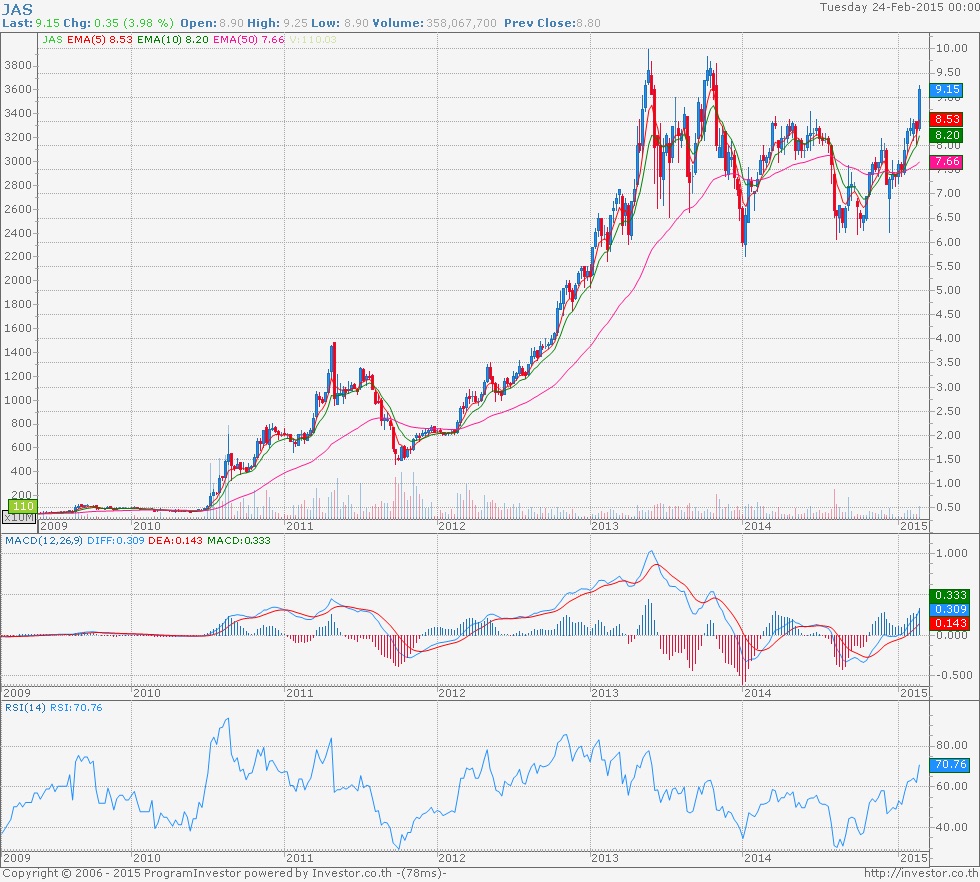980x882 pixels.
Task: Select the Last price value 9.15
Action: tap(48, 23)
